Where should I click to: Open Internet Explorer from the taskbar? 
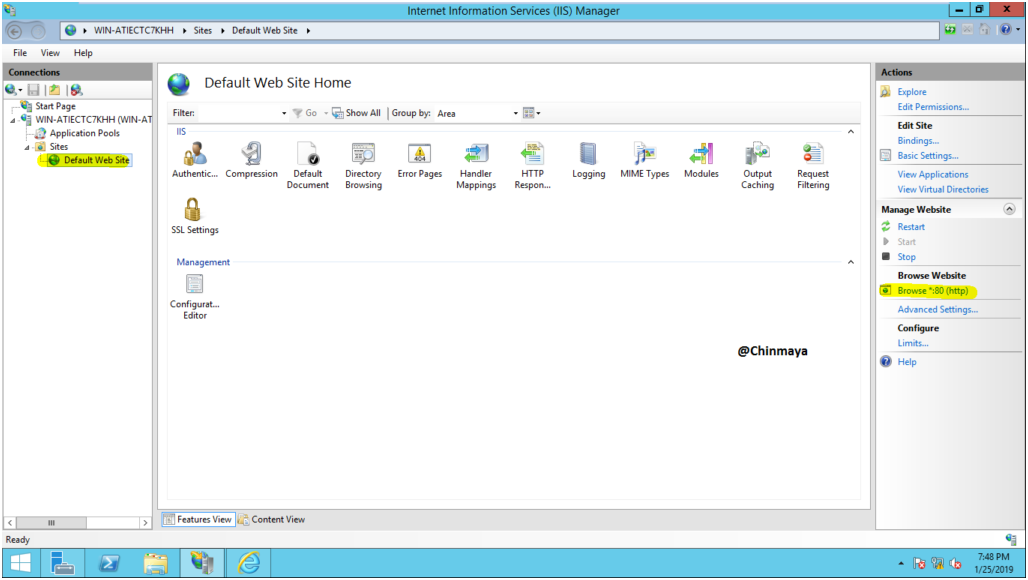coord(249,563)
